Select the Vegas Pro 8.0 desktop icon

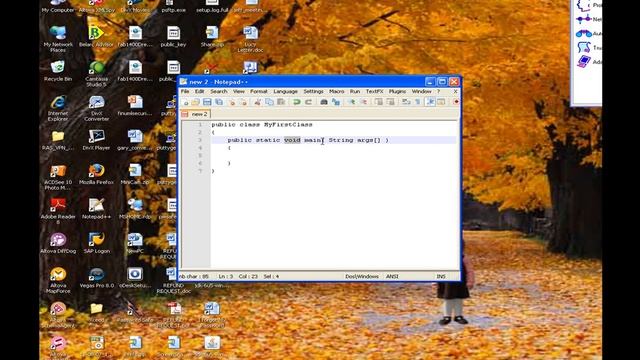[96, 278]
